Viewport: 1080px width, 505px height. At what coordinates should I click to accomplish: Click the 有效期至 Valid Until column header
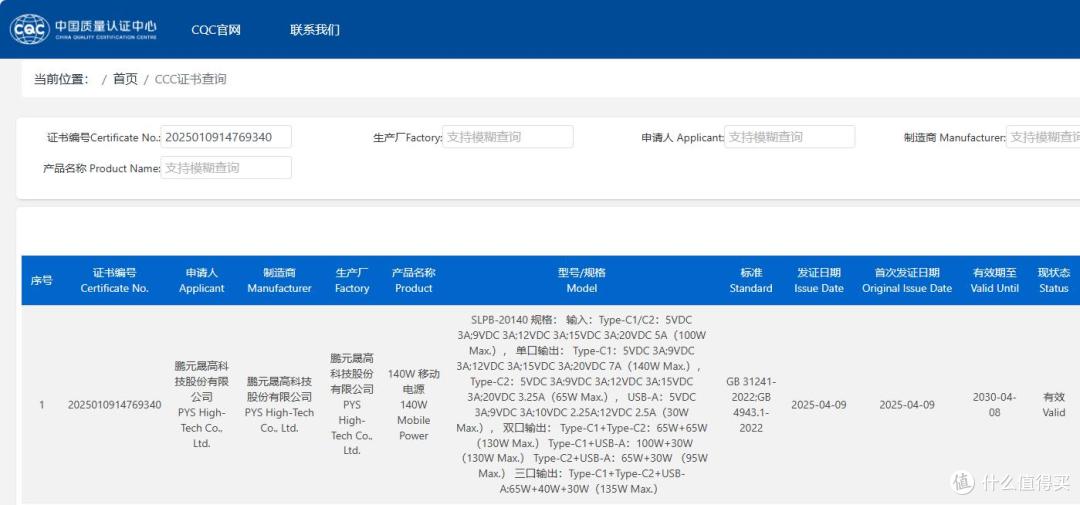[x=995, y=280]
